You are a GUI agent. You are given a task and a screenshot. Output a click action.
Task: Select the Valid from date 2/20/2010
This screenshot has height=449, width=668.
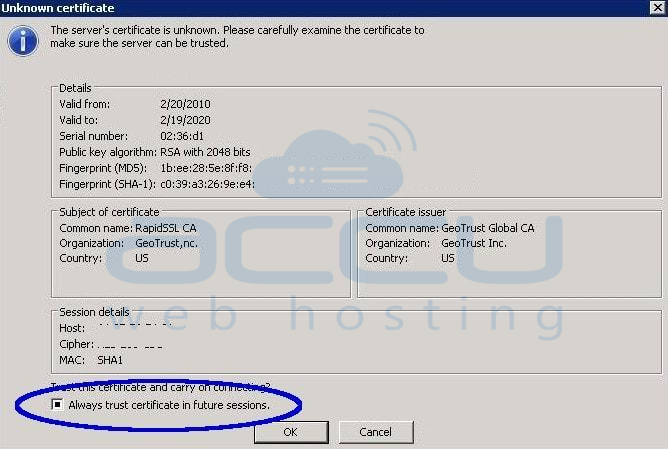pos(185,104)
